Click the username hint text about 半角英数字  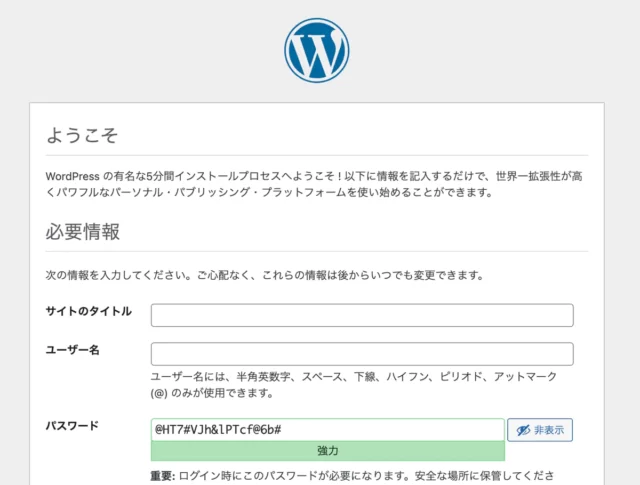pos(353,385)
